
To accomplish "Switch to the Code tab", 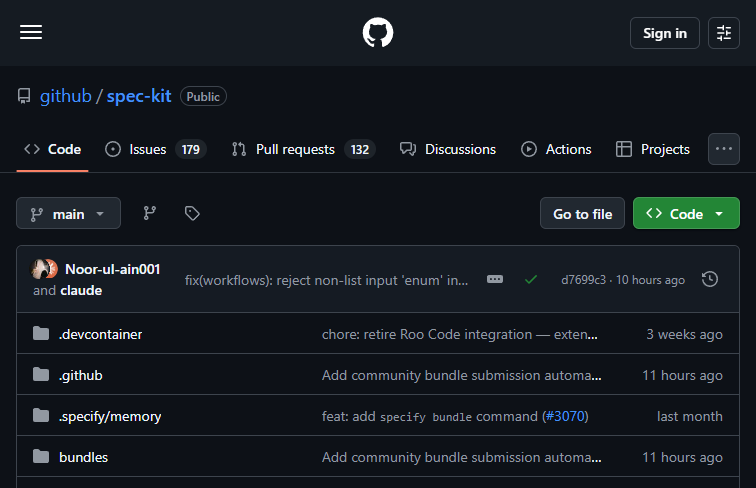I will (x=53, y=149).
